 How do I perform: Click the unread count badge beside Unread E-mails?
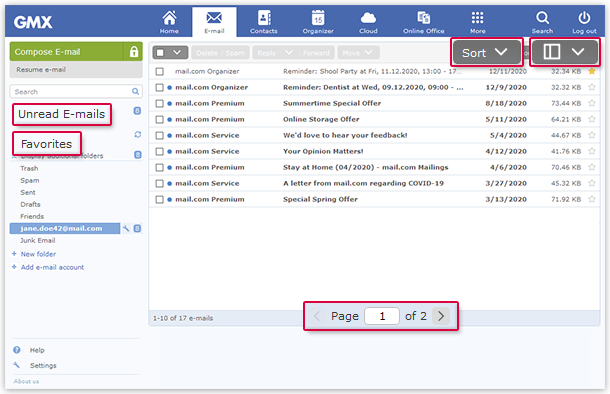point(137,111)
